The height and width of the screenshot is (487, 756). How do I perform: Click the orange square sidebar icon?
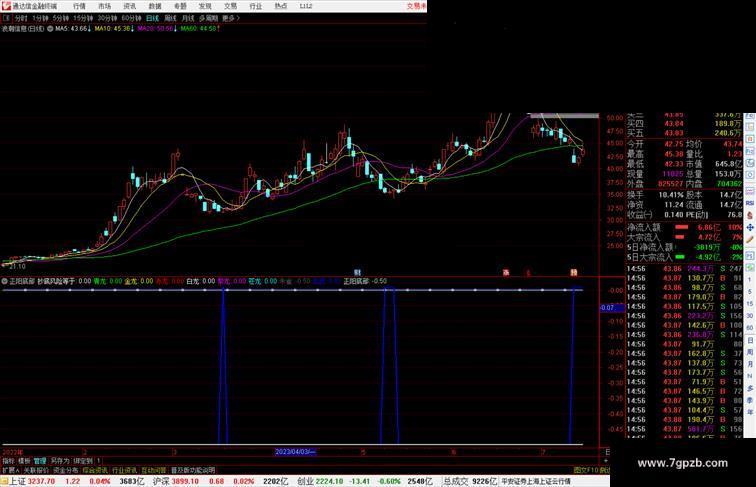pyautogui.click(x=750, y=139)
